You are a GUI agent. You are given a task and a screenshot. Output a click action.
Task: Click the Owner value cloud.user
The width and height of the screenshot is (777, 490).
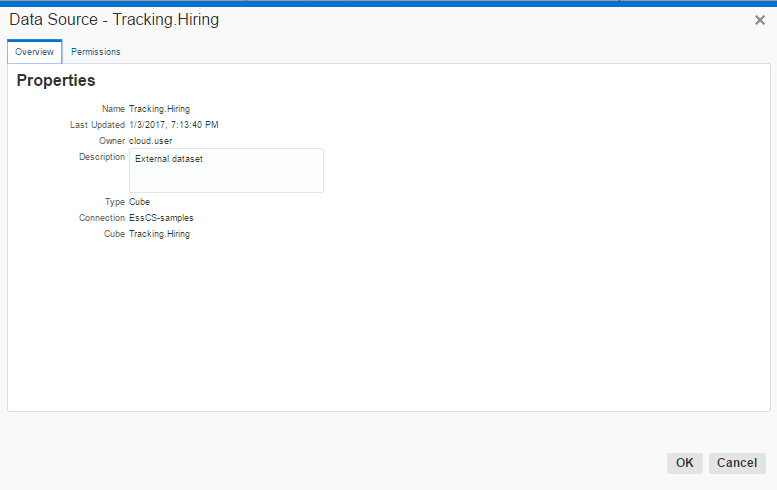tap(151, 141)
